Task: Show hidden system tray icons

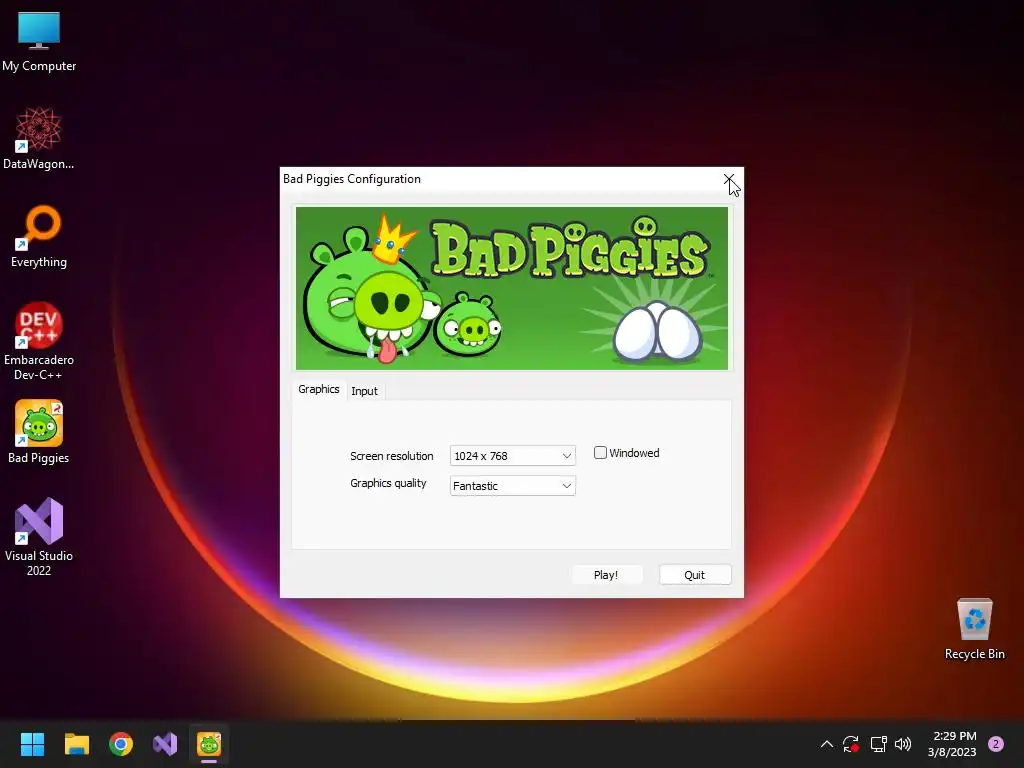Action: pyautogui.click(x=827, y=744)
